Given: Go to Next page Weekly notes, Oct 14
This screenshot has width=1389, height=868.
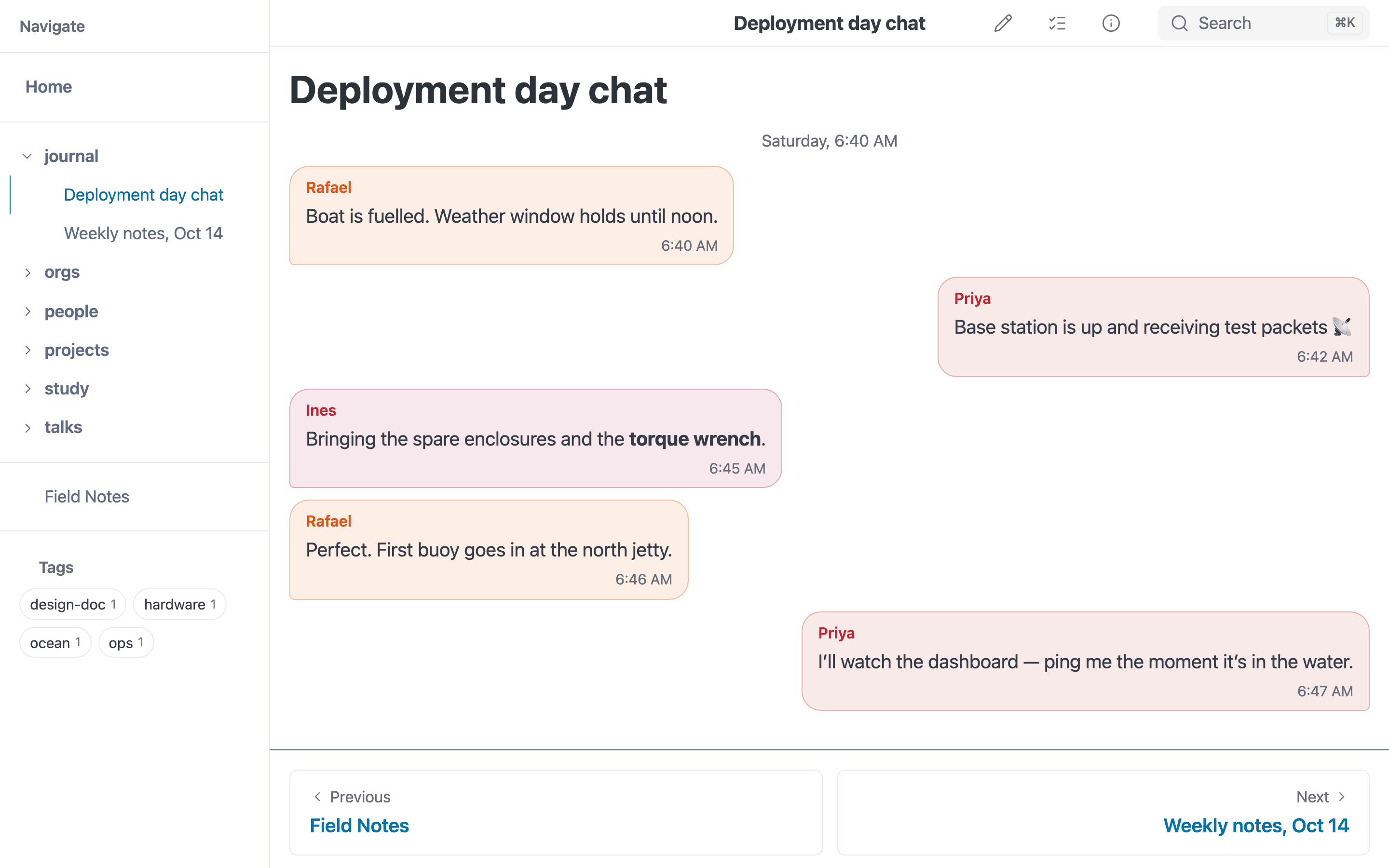Looking at the screenshot, I should [x=1103, y=813].
